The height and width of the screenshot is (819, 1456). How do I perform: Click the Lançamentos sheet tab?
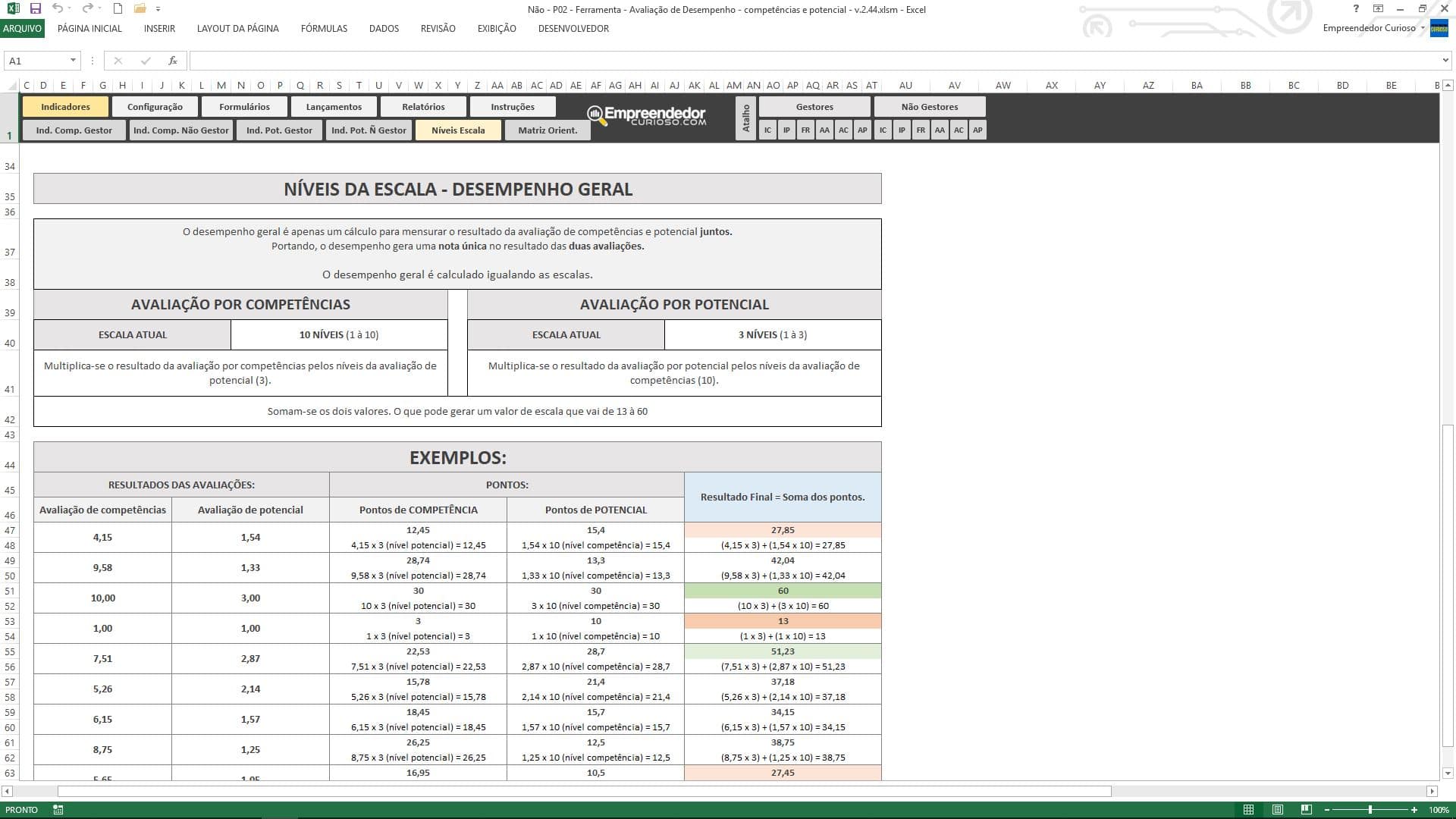point(334,106)
